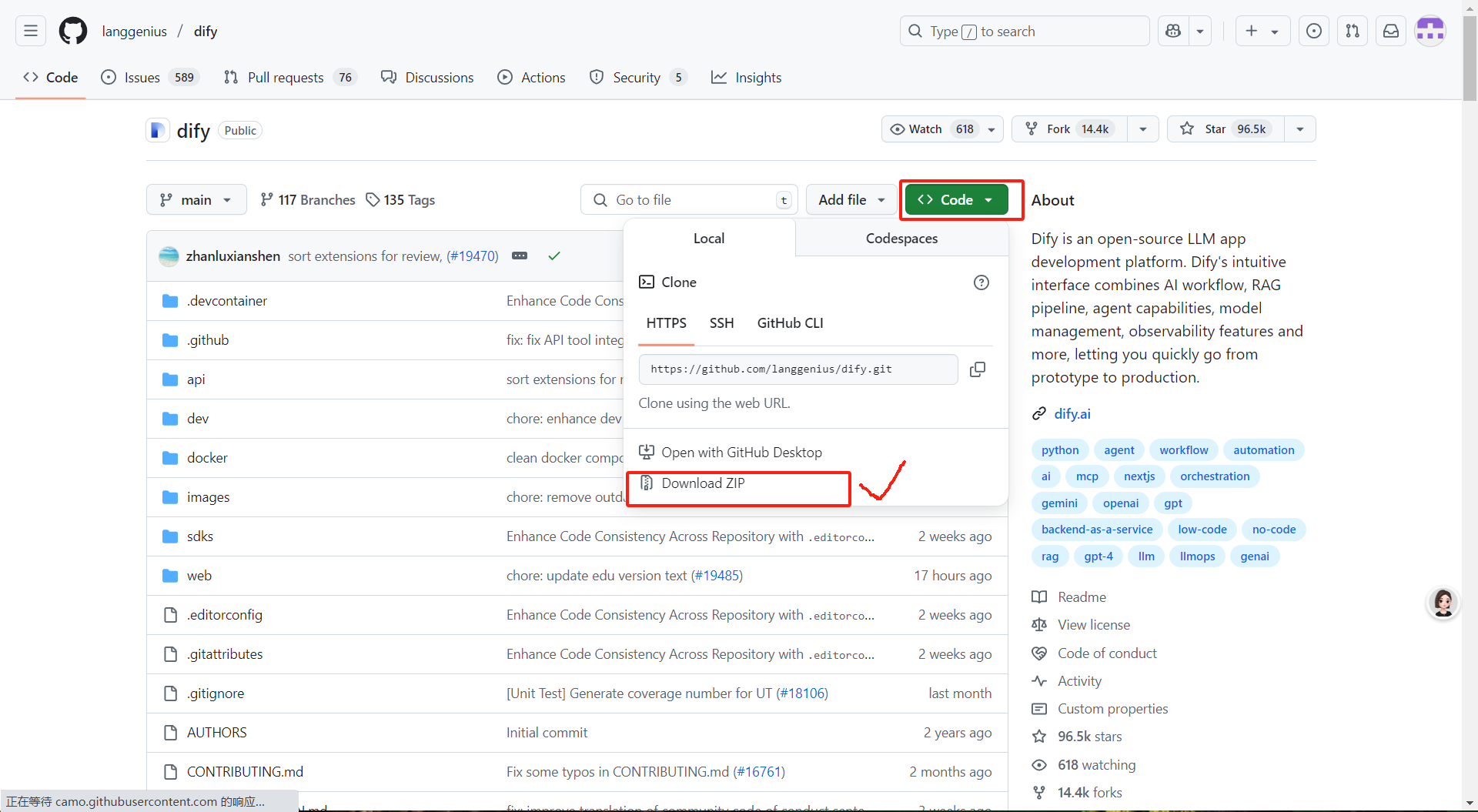Expand the commit message ellipsis icon
Screen dimensions: 1478x812
point(520,256)
